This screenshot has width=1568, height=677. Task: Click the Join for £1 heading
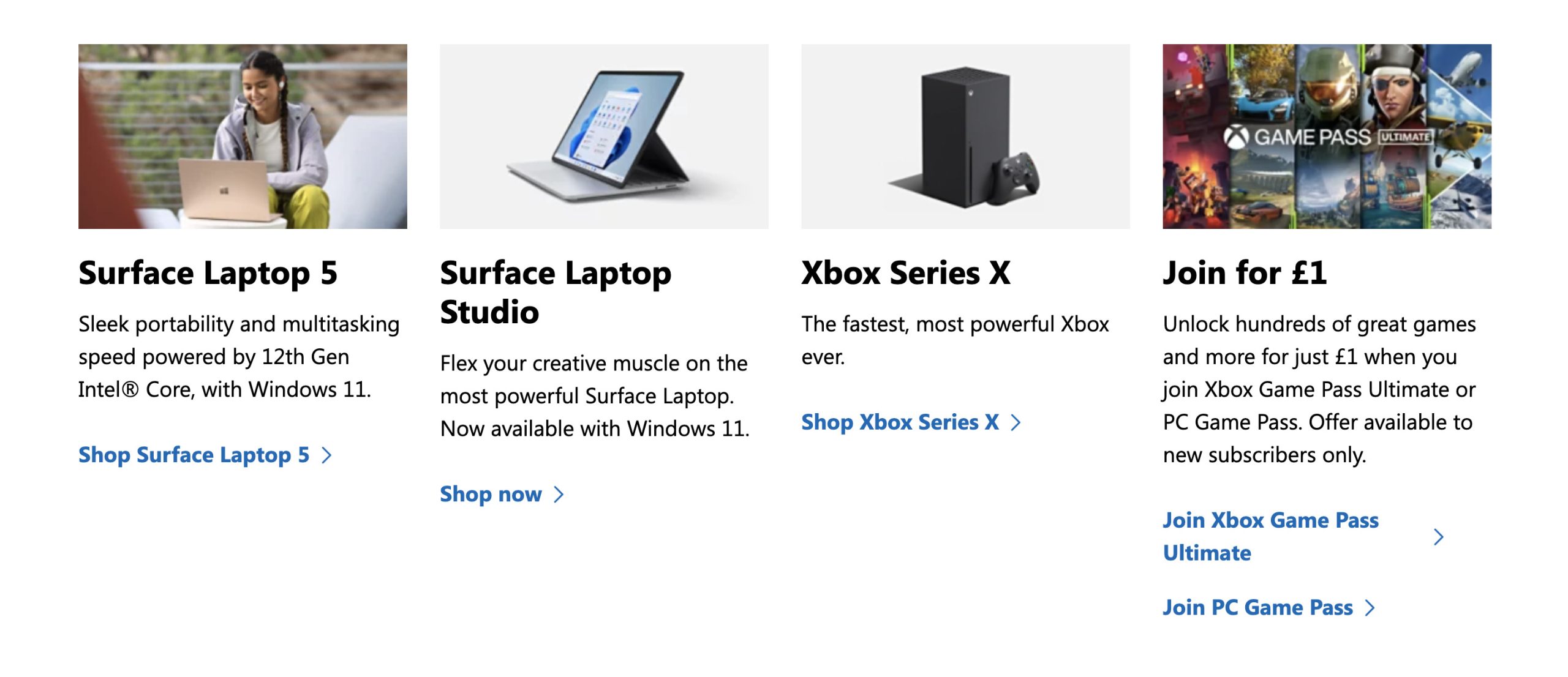[1245, 273]
